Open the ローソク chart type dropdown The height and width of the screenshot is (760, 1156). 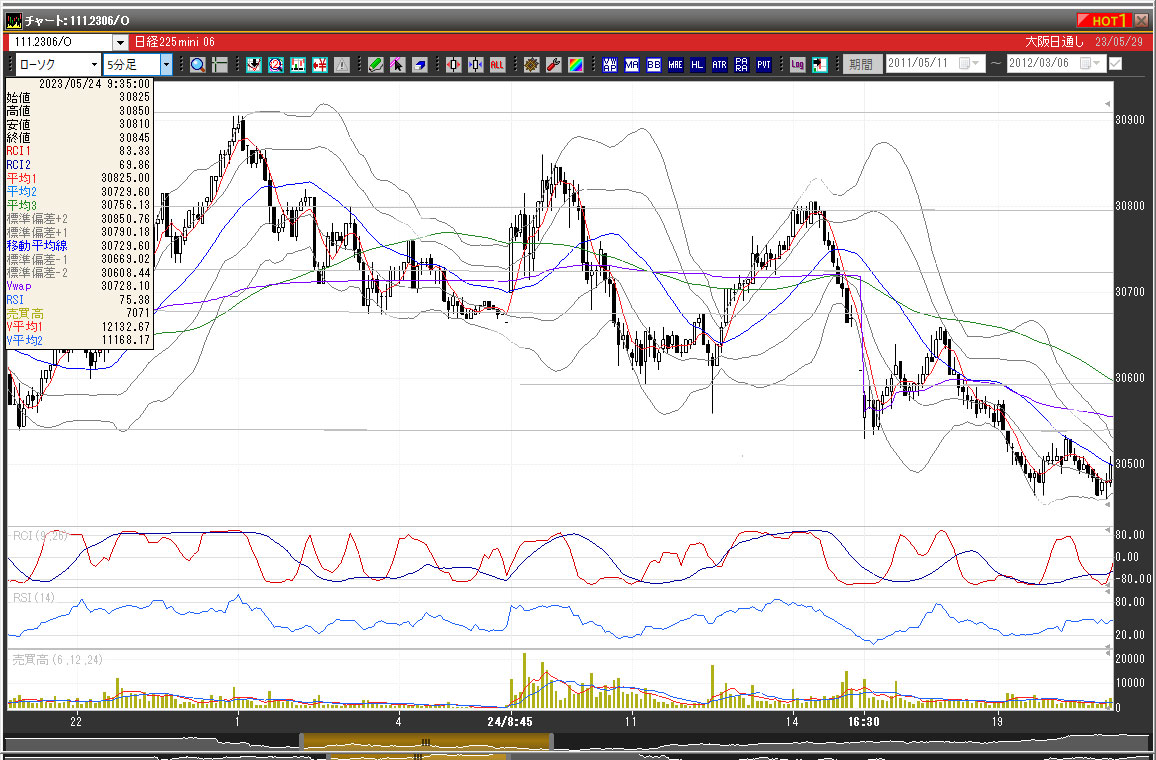click(x=94, y=65)
